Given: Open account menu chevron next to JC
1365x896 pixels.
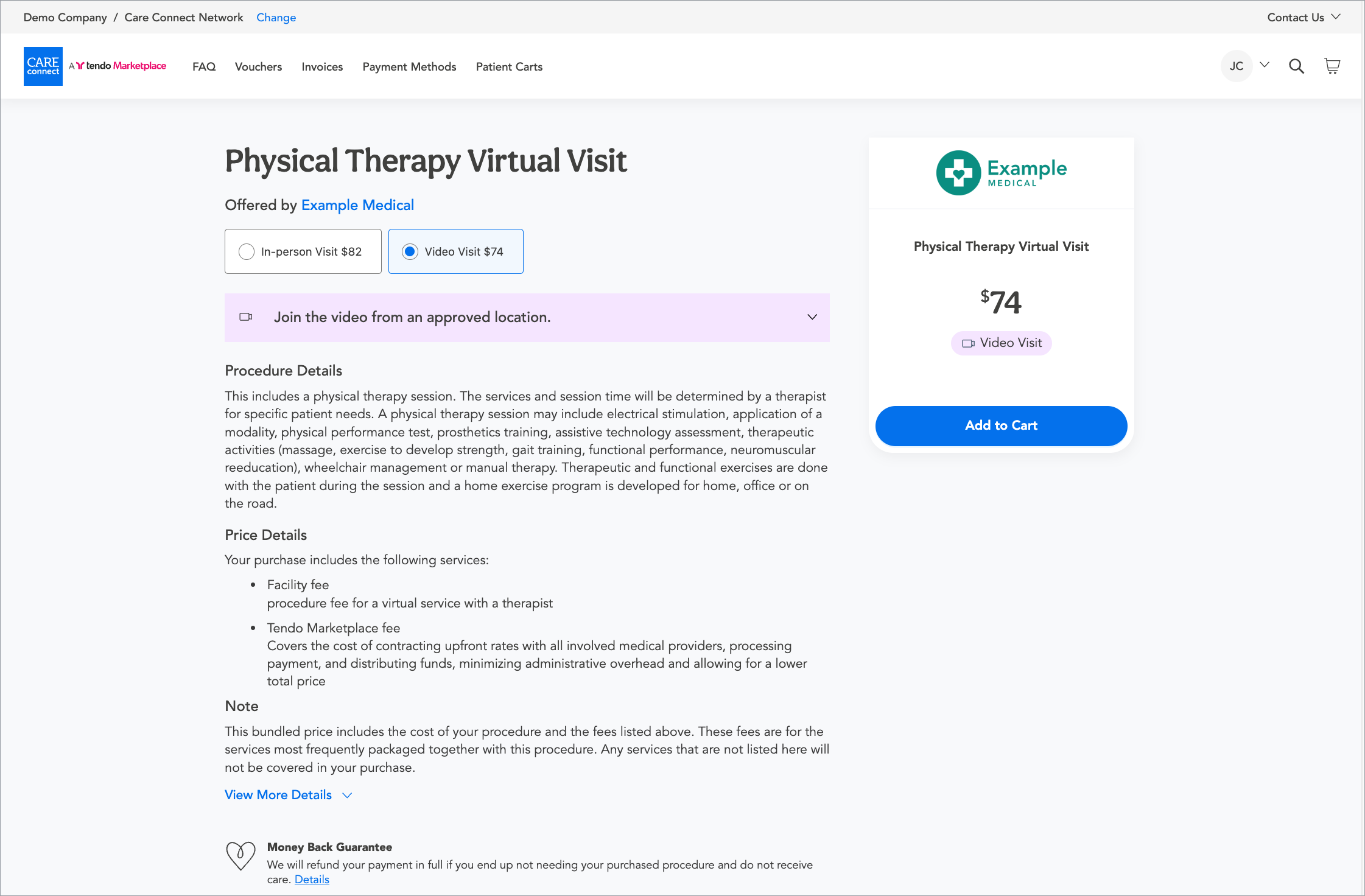Looking at the screenshot, I should [x=1264, y=65].
